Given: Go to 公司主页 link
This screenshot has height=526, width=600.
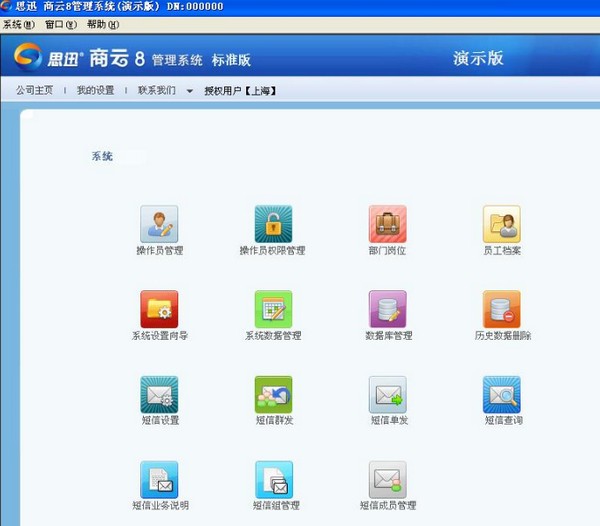Looking at the screenshot, I should [34, 90].
